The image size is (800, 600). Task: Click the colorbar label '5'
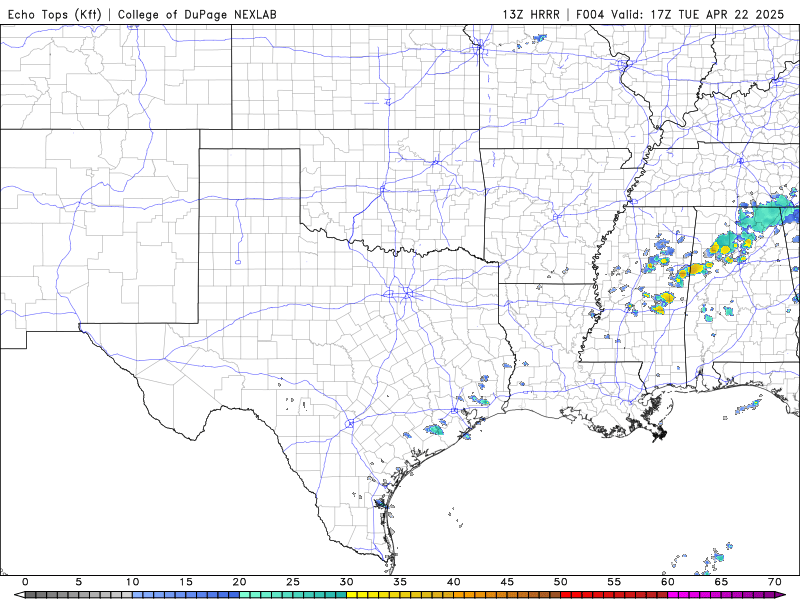tap(79, 582)
